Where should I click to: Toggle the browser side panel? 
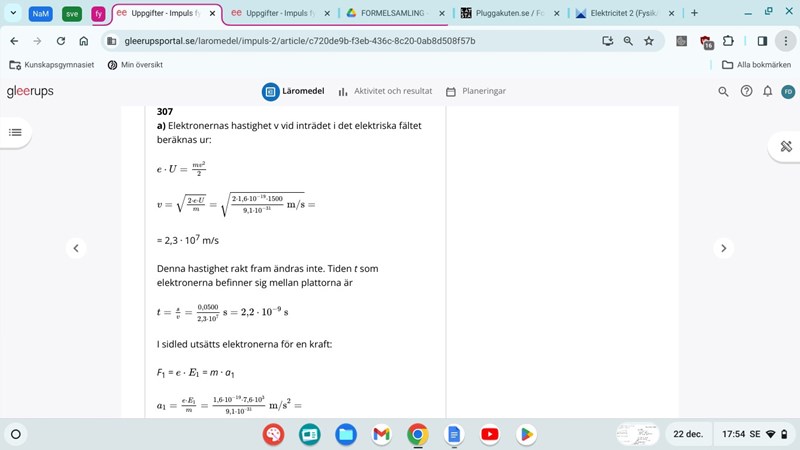coord(762,41)
